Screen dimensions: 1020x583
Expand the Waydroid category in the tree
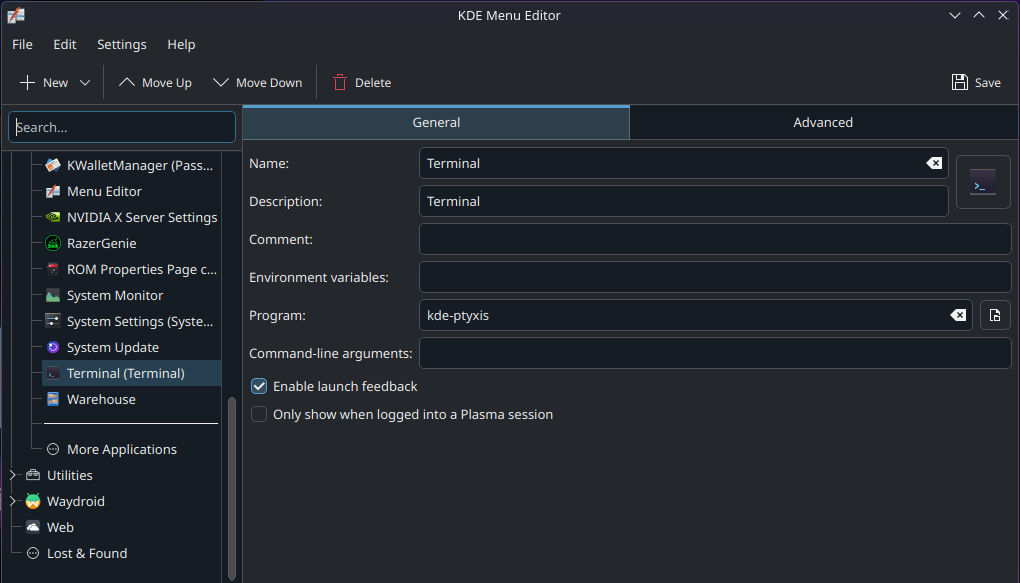(13, 501)
